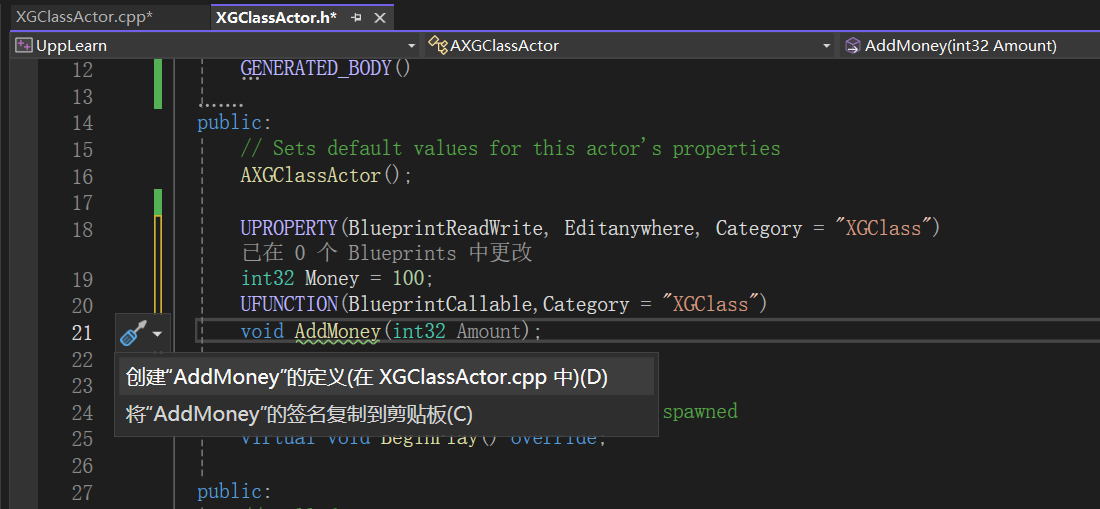1100x509 pixels.
Task: Click the UppLearn project icon in navigation bar
Action: 24,46
